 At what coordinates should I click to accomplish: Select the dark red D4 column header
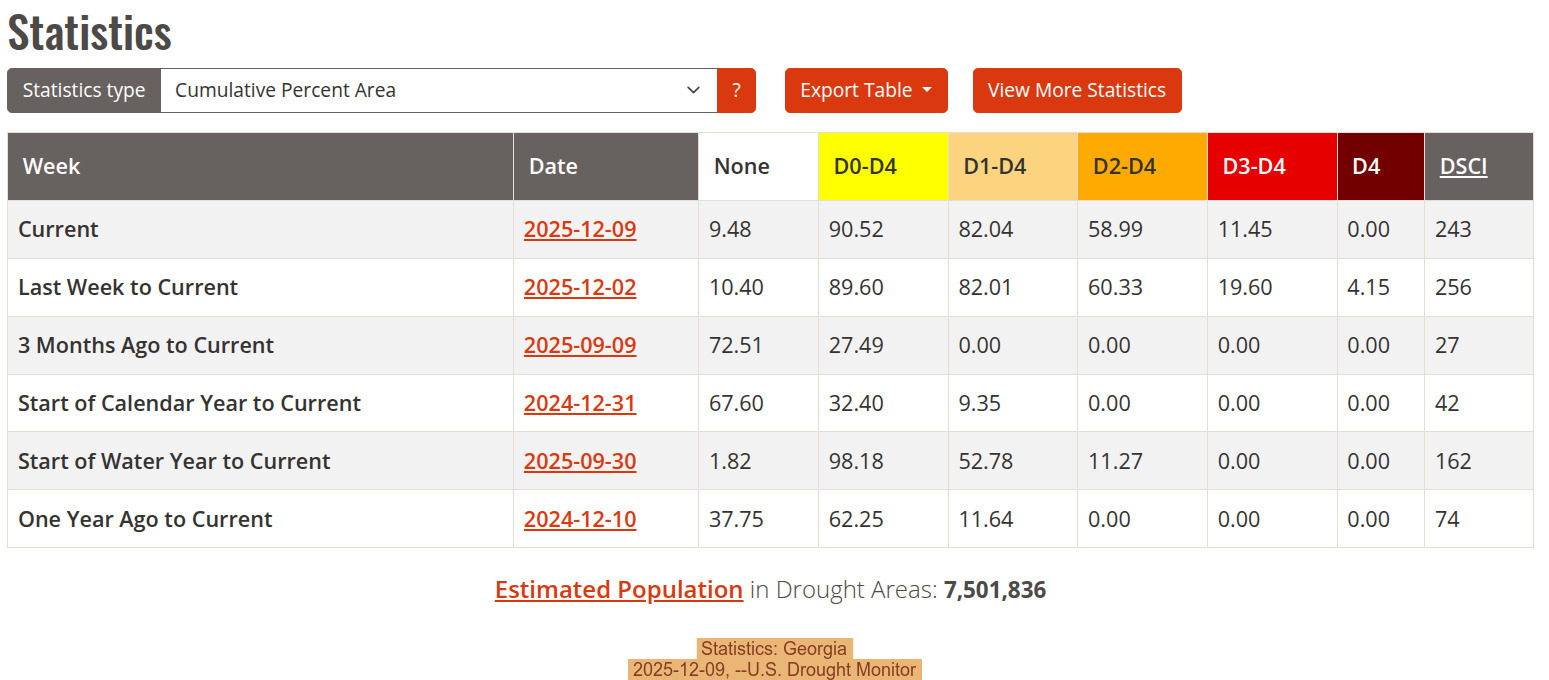click(1365, 166)
